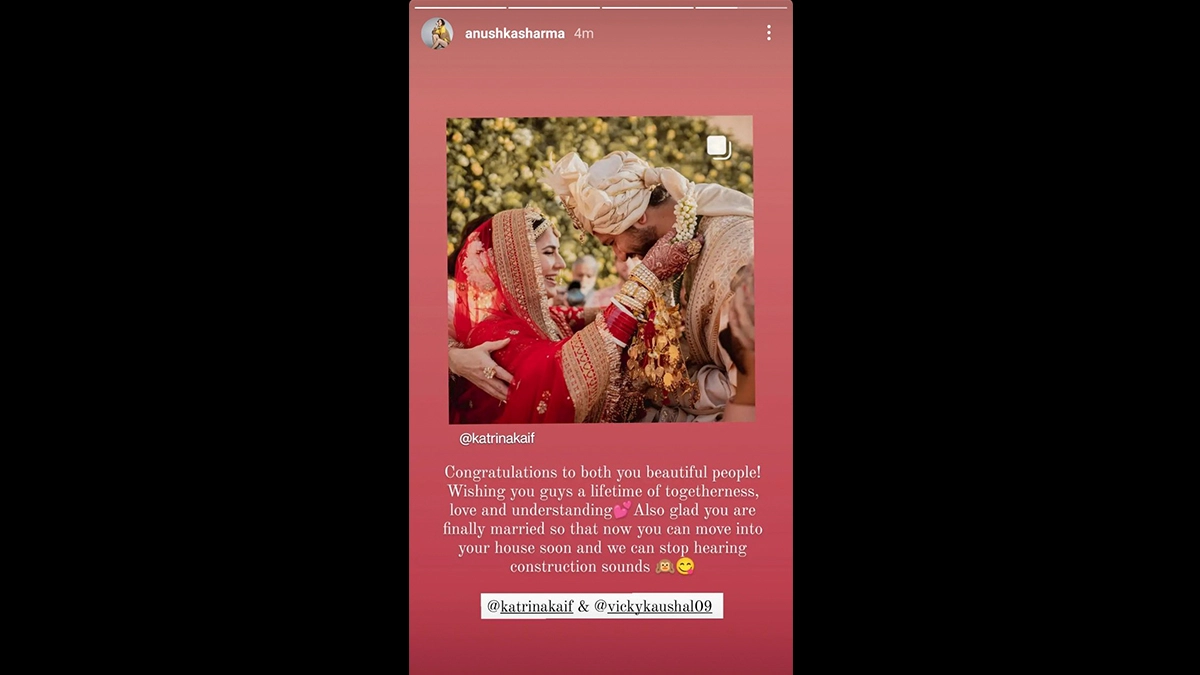Click the see-no-evil monkey emoji
Image resolution: width=1200 pixels, height=675 pixels.
pyautogui.click(x=664, y=566)
